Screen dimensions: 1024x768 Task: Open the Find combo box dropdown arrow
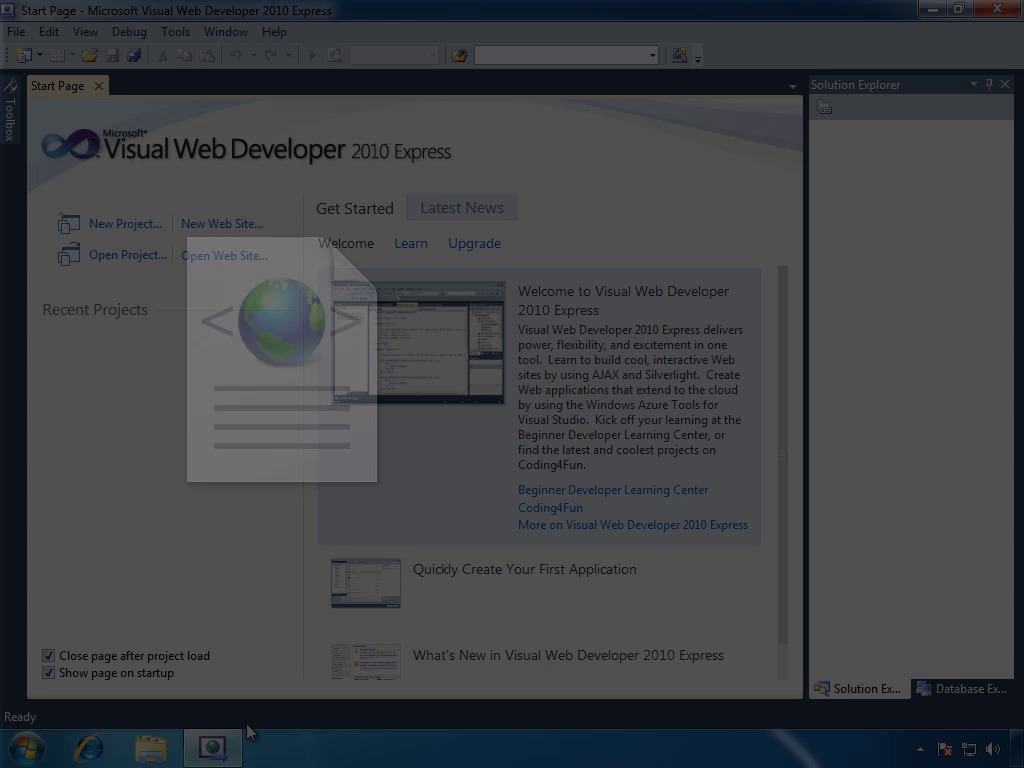652,56
